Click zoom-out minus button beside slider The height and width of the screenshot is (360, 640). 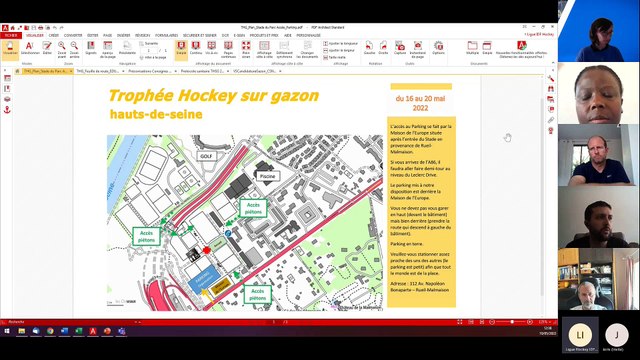(492, 322)
